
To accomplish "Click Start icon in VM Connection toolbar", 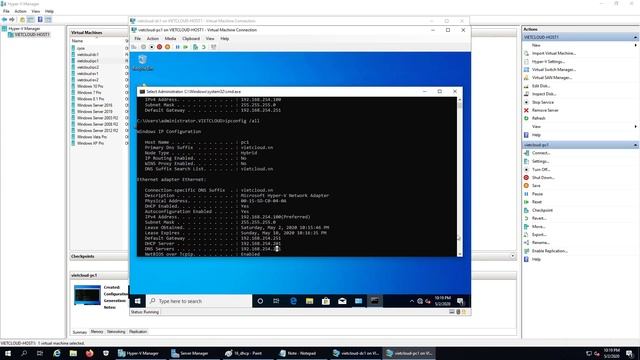I will pos(143,47).
